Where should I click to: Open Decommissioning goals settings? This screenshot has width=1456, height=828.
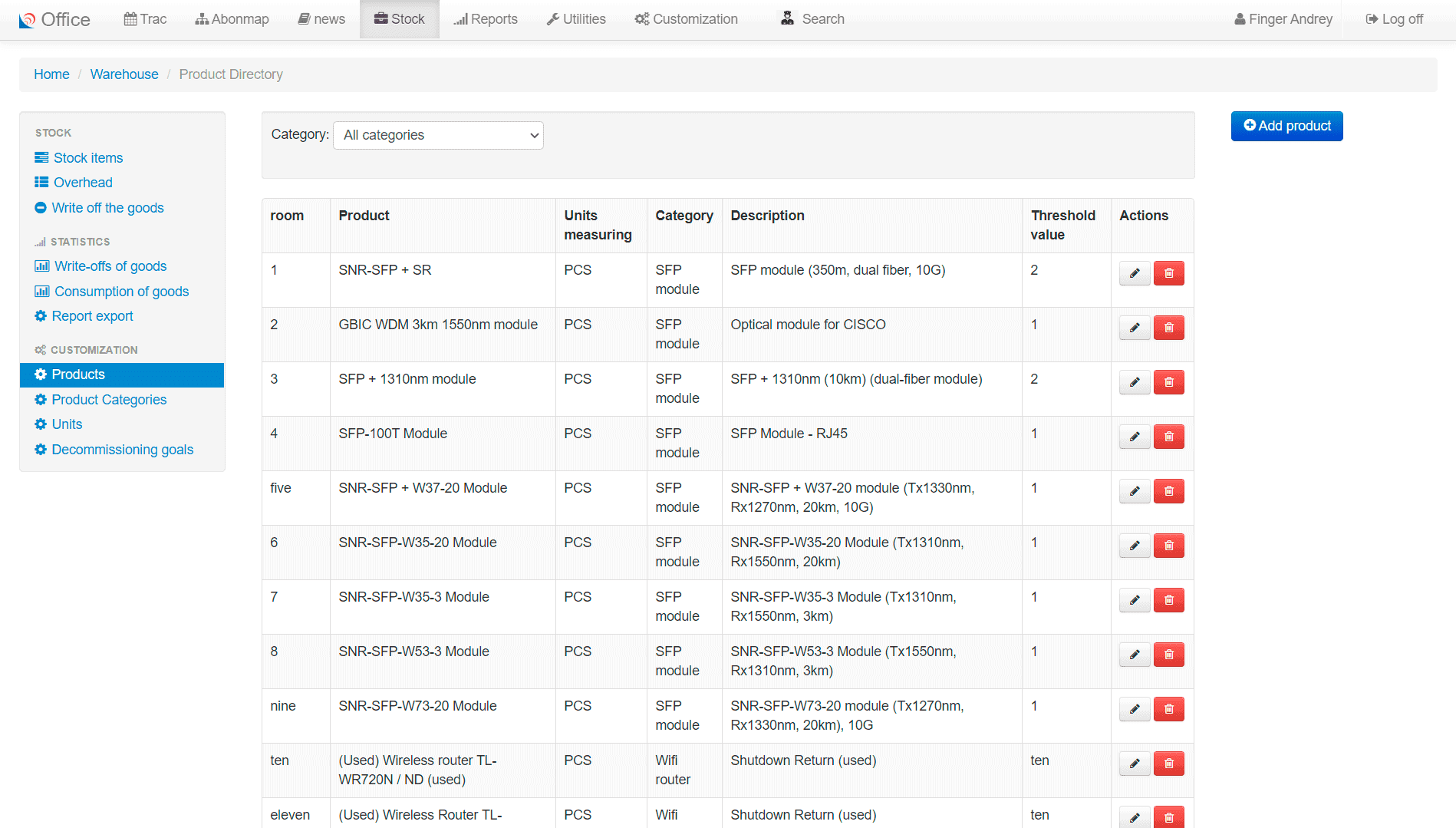tap(114, 450)
